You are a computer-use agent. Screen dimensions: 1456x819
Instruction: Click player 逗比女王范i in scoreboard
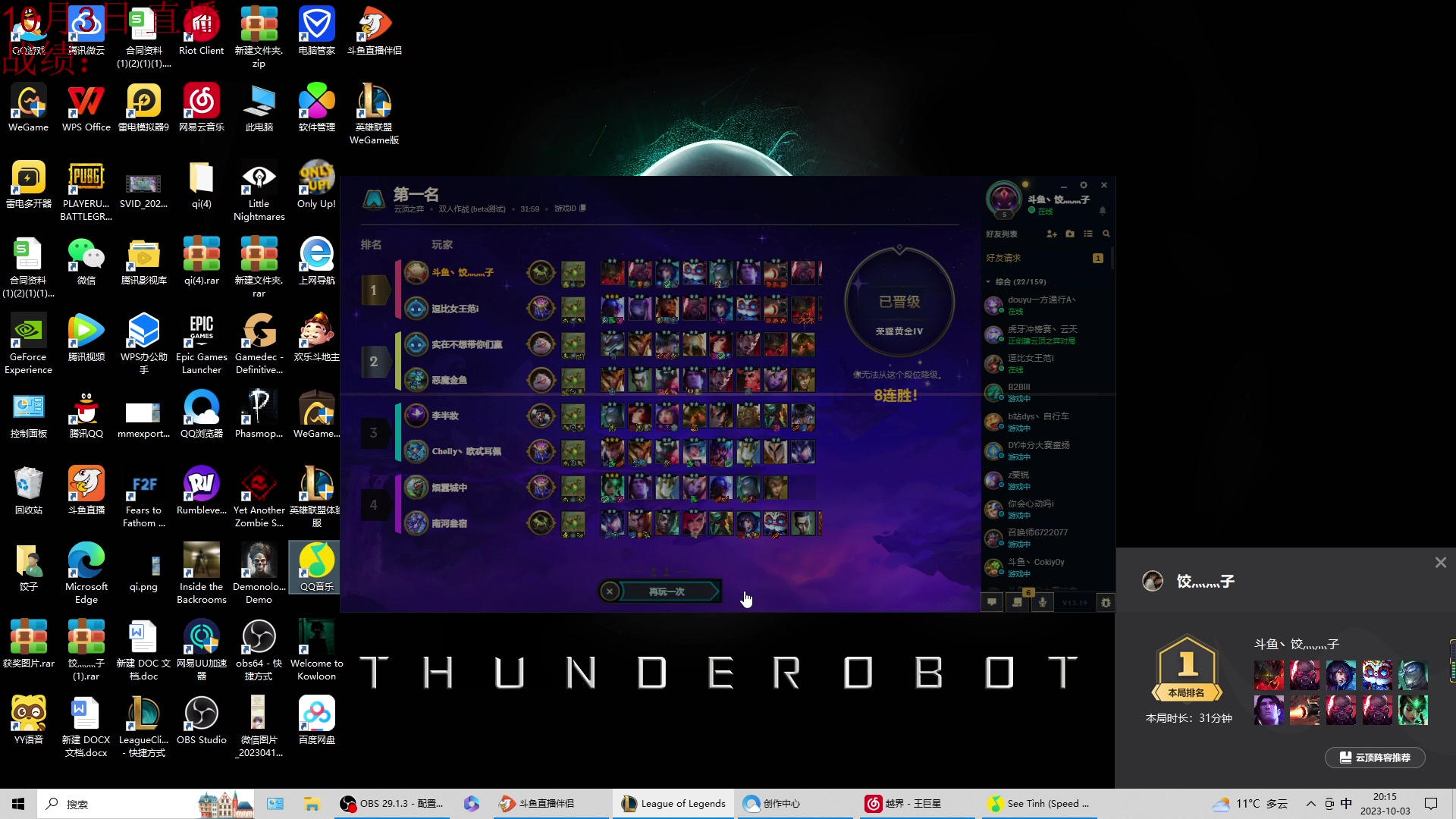pos(455,309)
